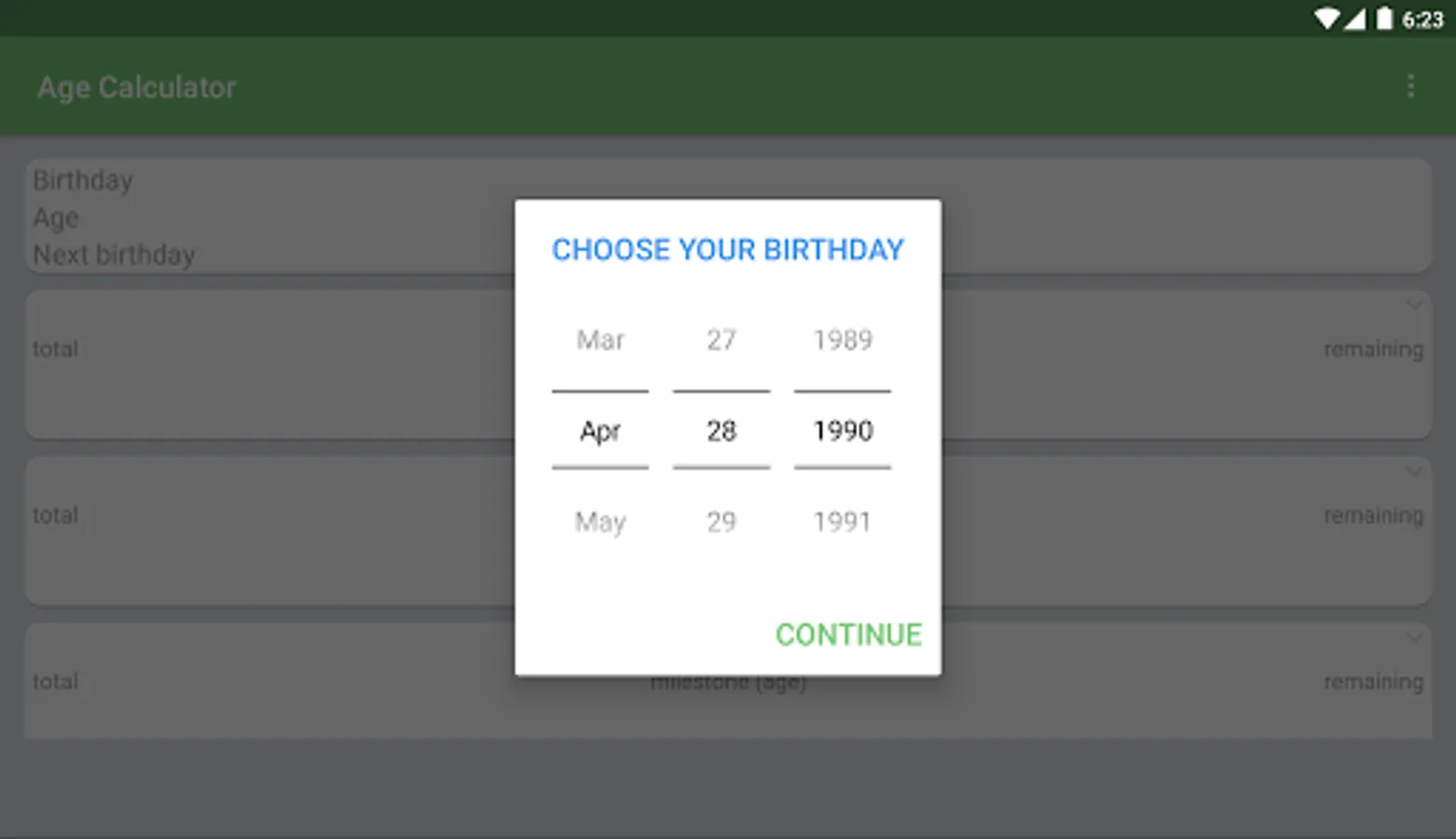Image resolution: width=1456 pixels, height=839 pixels.
Task: Tap the clock showing 6:23
Action: point(1422,20)
